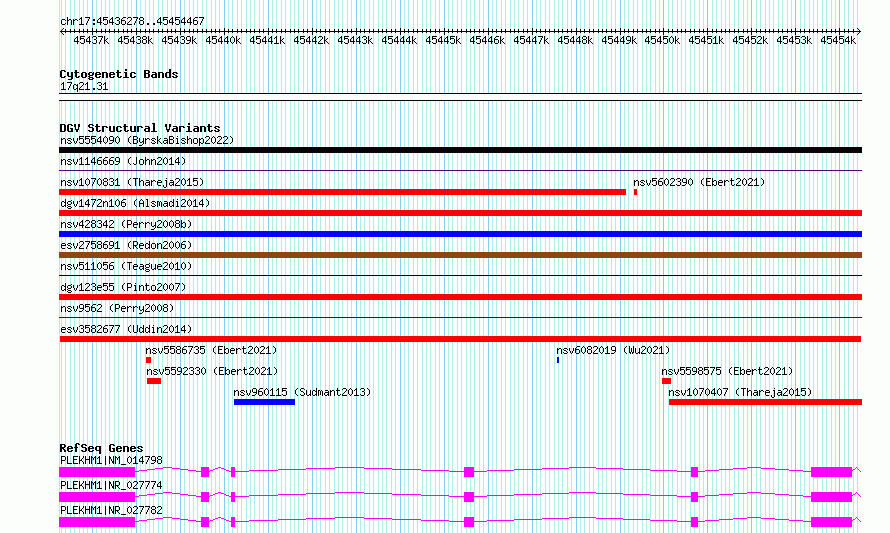Click the chr17:45436278..45454467 coordinates text
The width and height of the screenshot is (890, 533).
point(132,21)
